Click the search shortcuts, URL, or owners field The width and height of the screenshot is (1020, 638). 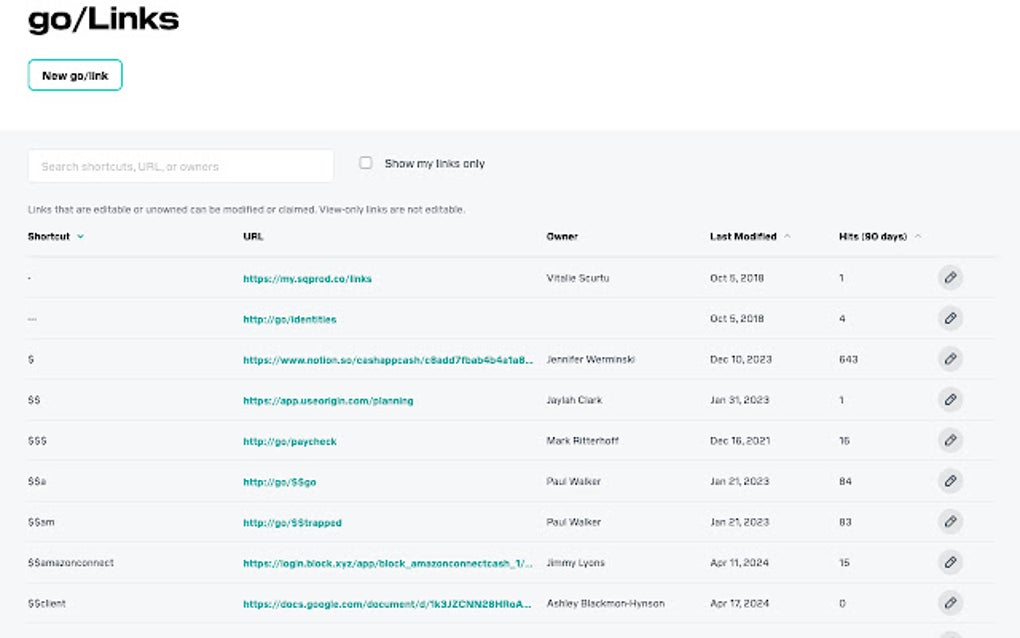(x=181, y=166)
